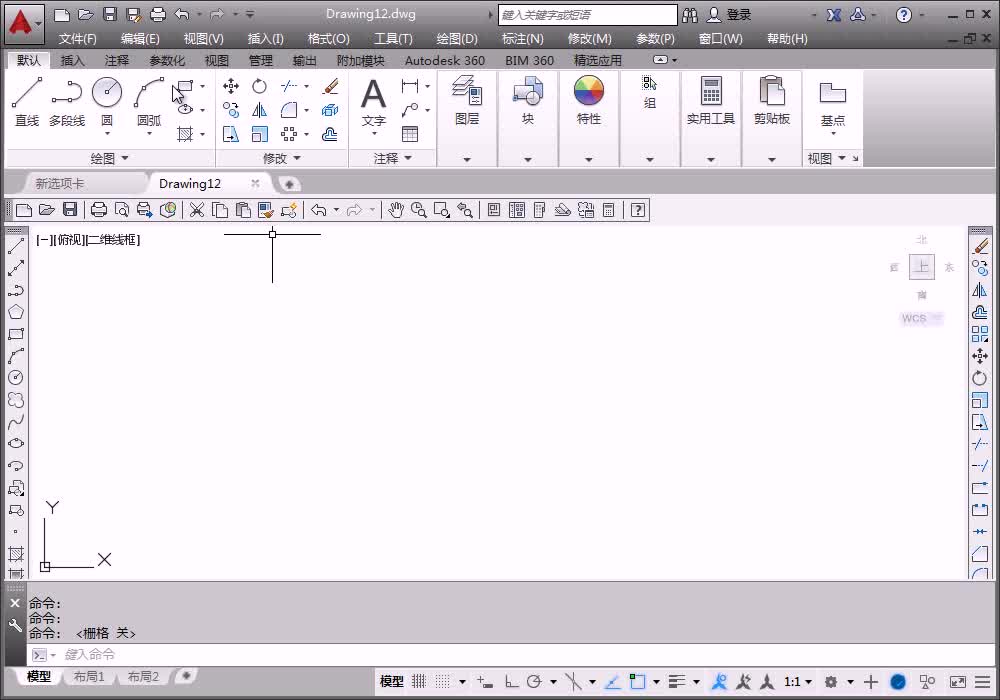Click the Plot/Print icon in standard toolbar
Image resolution: width=1000 pixels, height=700 pixels.
coord(99,210)
